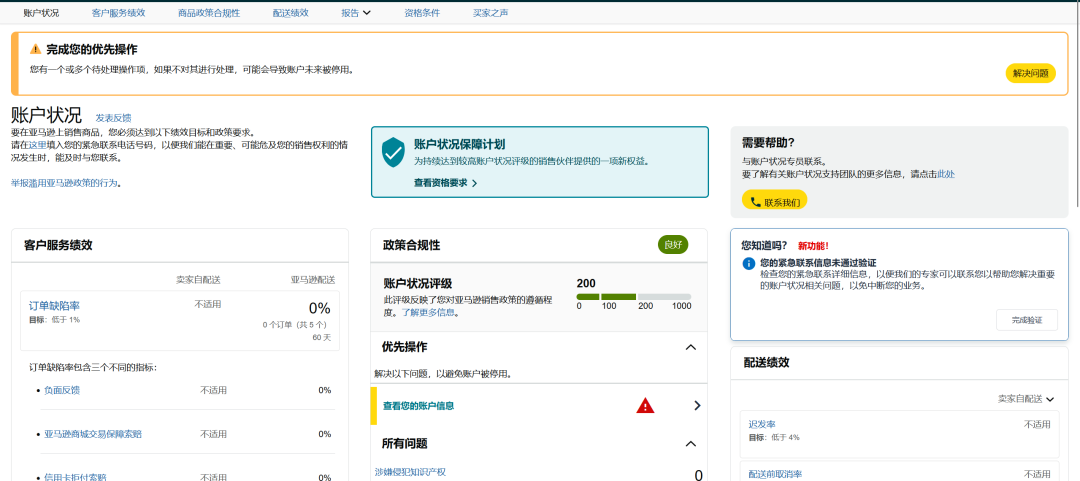Image resolution: width=1080 pixels, height=481 pixels.
Task: Open the 信用卡拒付索赔 link
Action: [x=75, y=477]
